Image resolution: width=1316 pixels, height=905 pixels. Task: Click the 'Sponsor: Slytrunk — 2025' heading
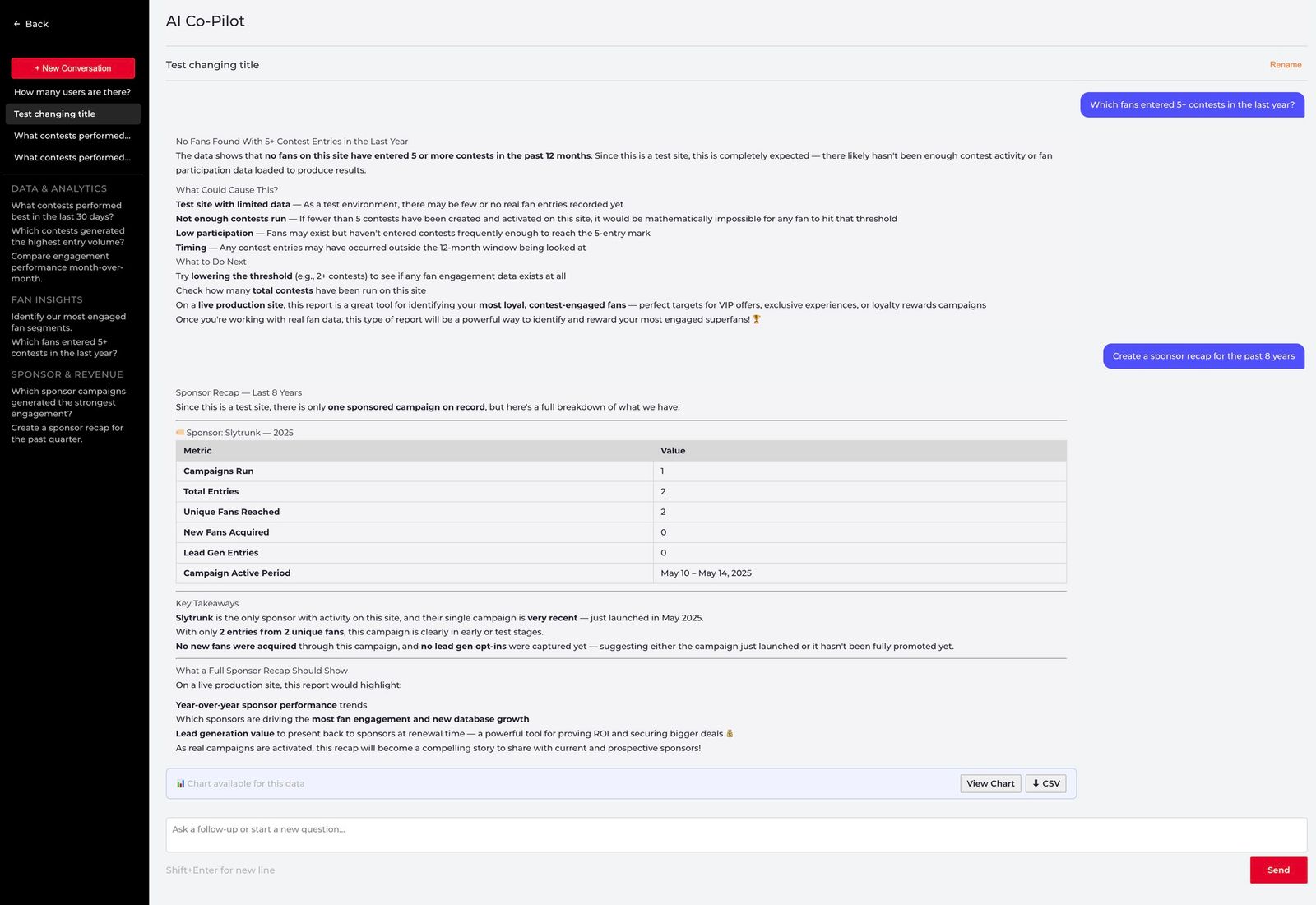point(234,433)
